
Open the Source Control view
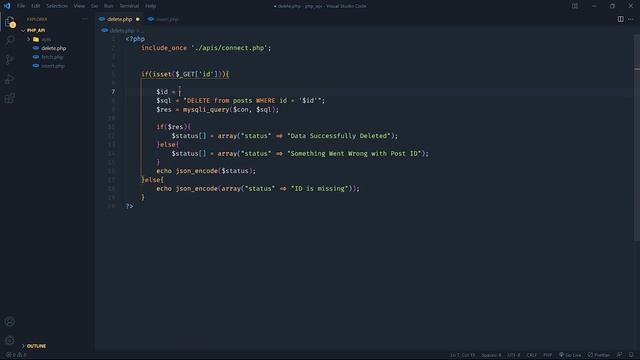[10, 60]
